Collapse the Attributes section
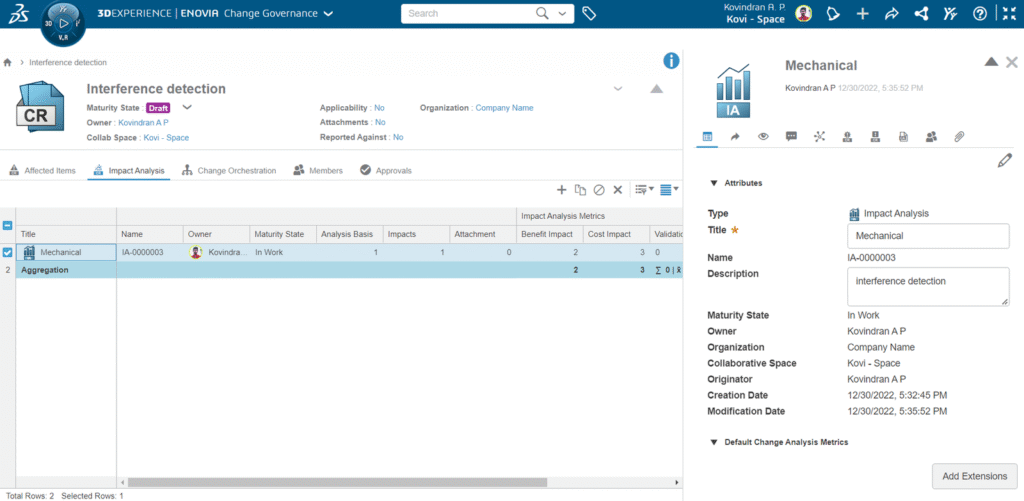1024x501 pixels. (713, 183)
